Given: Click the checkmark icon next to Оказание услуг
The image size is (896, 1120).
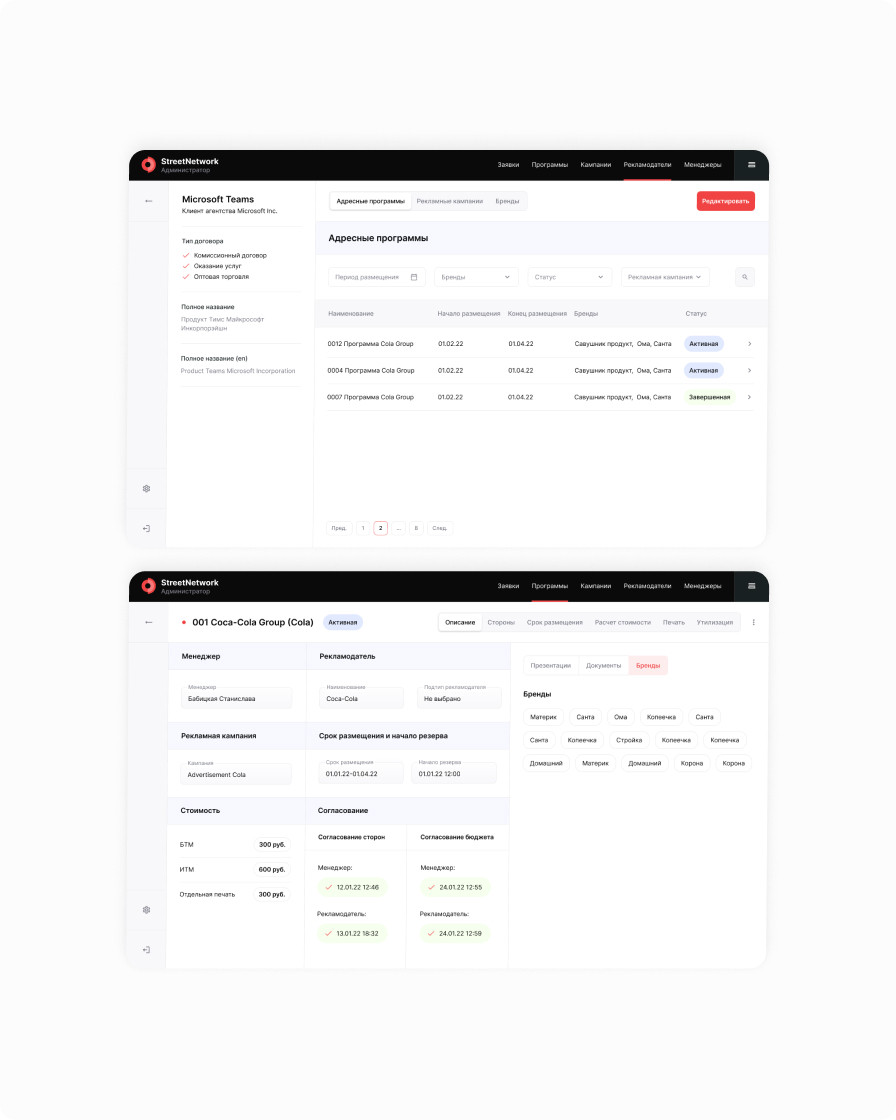Looking at the screenshot, I should coord(186,266).
